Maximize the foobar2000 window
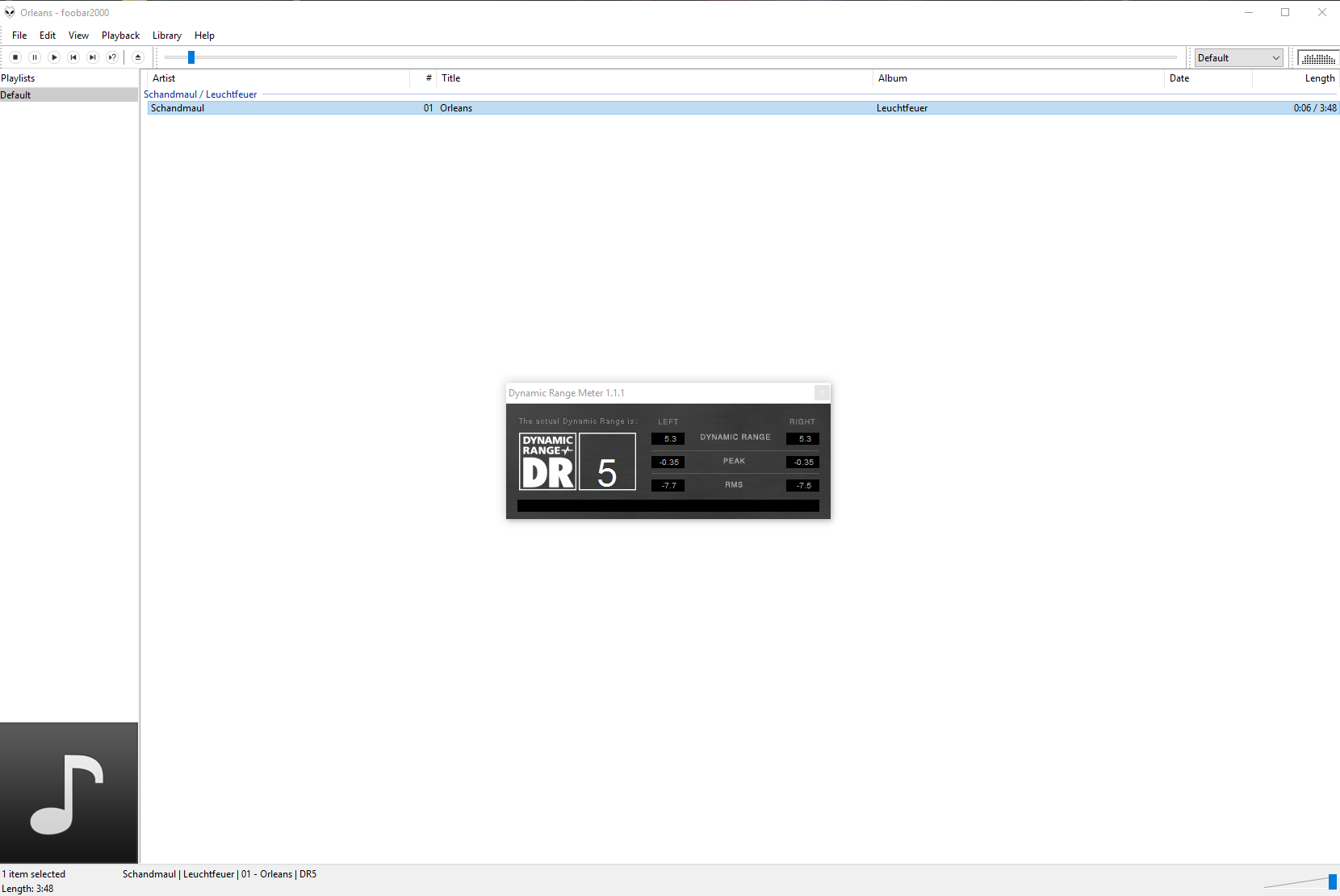 click(1285, 12)
